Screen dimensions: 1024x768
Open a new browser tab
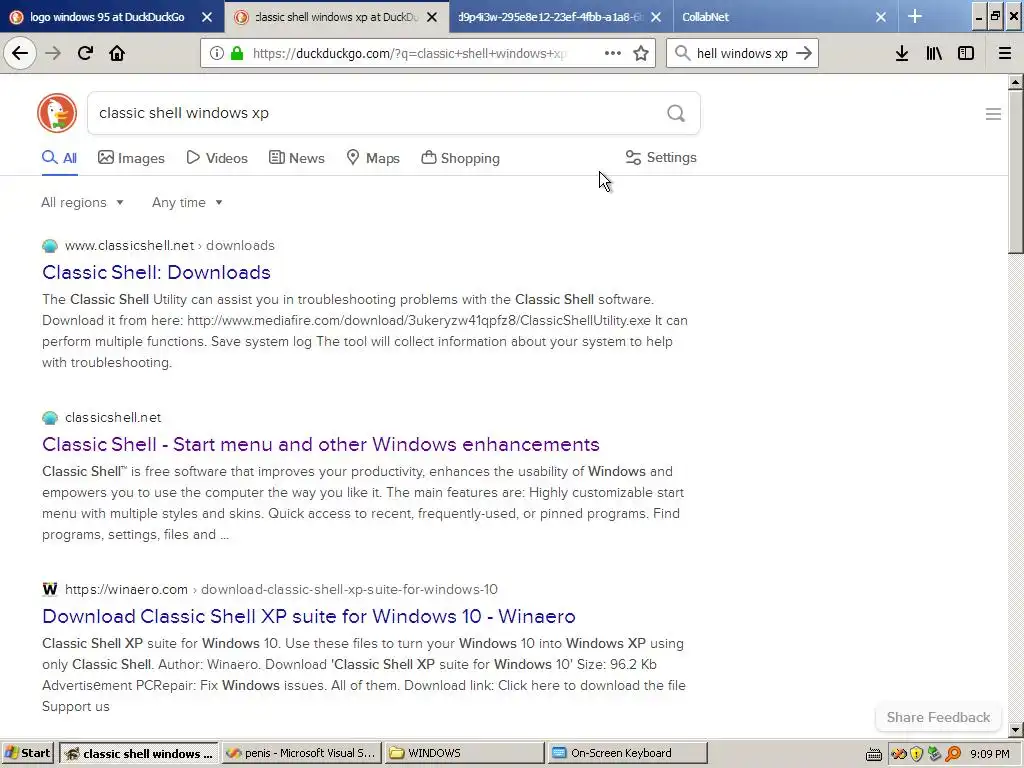click(915, 16)
